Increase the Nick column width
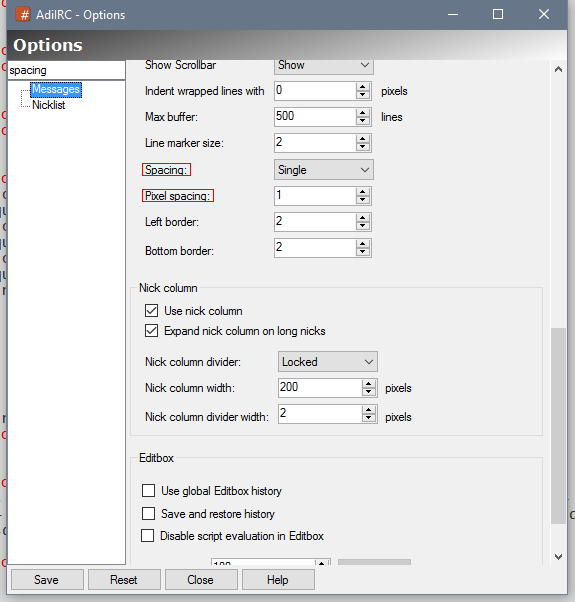 [368, 384]
